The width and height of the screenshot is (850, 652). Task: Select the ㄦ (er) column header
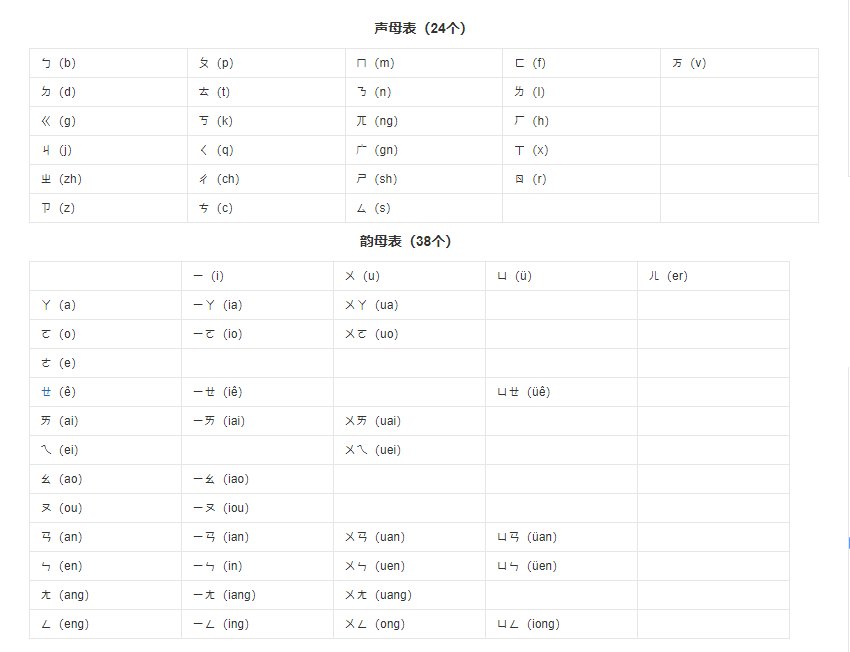[x=713, y=276]
